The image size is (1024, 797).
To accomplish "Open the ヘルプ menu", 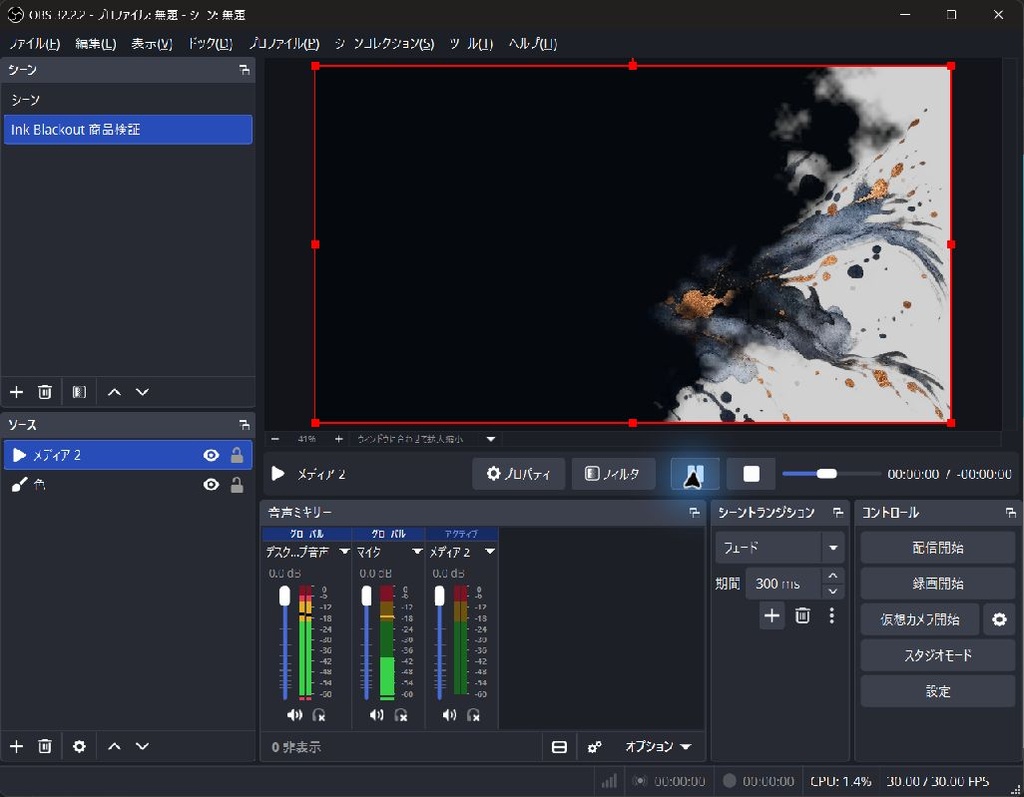I will tap(533, 44).
